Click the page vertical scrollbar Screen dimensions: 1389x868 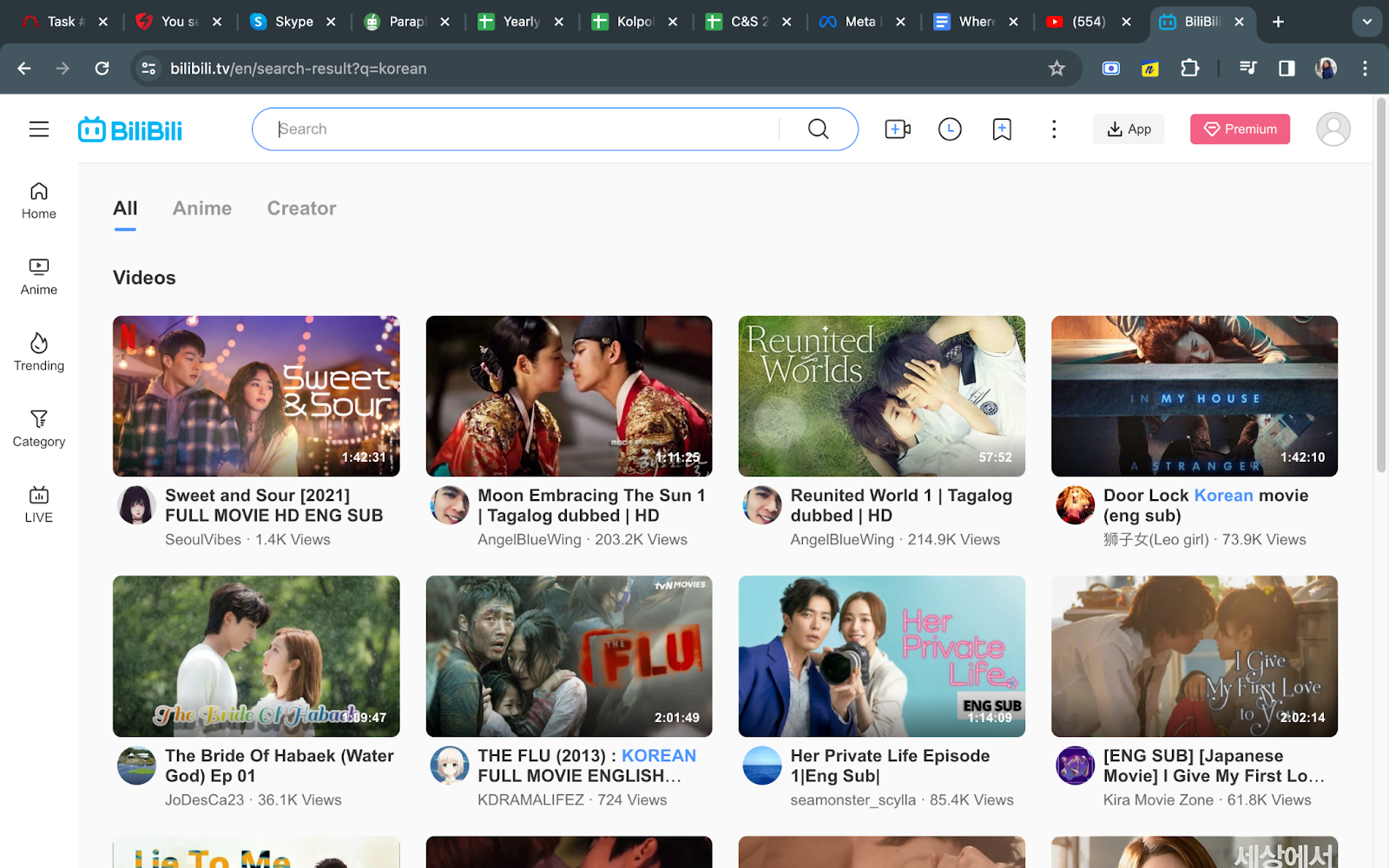click(1381, 286)
